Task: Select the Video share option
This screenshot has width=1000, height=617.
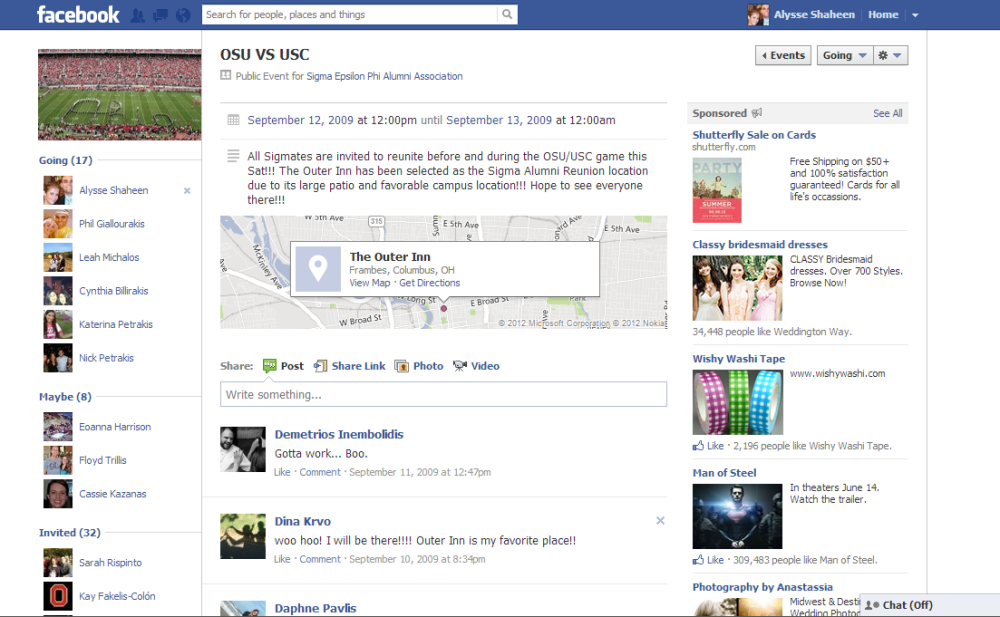Action: pos(476,366)
